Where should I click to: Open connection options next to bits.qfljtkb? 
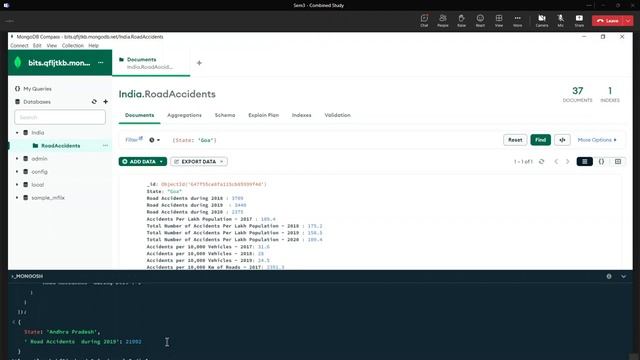[x=100, y=63]
